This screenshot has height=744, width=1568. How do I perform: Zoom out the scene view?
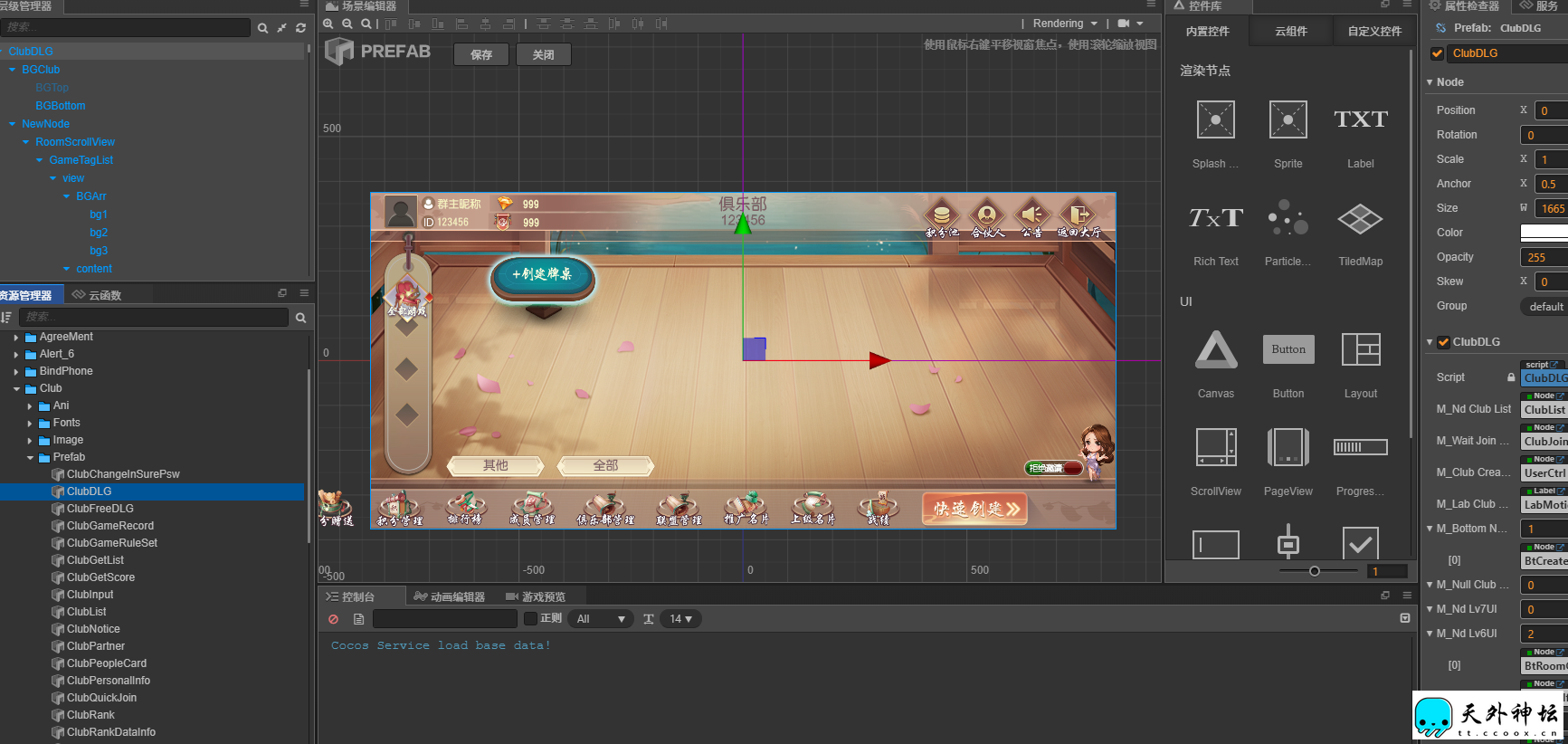[347, 24]
